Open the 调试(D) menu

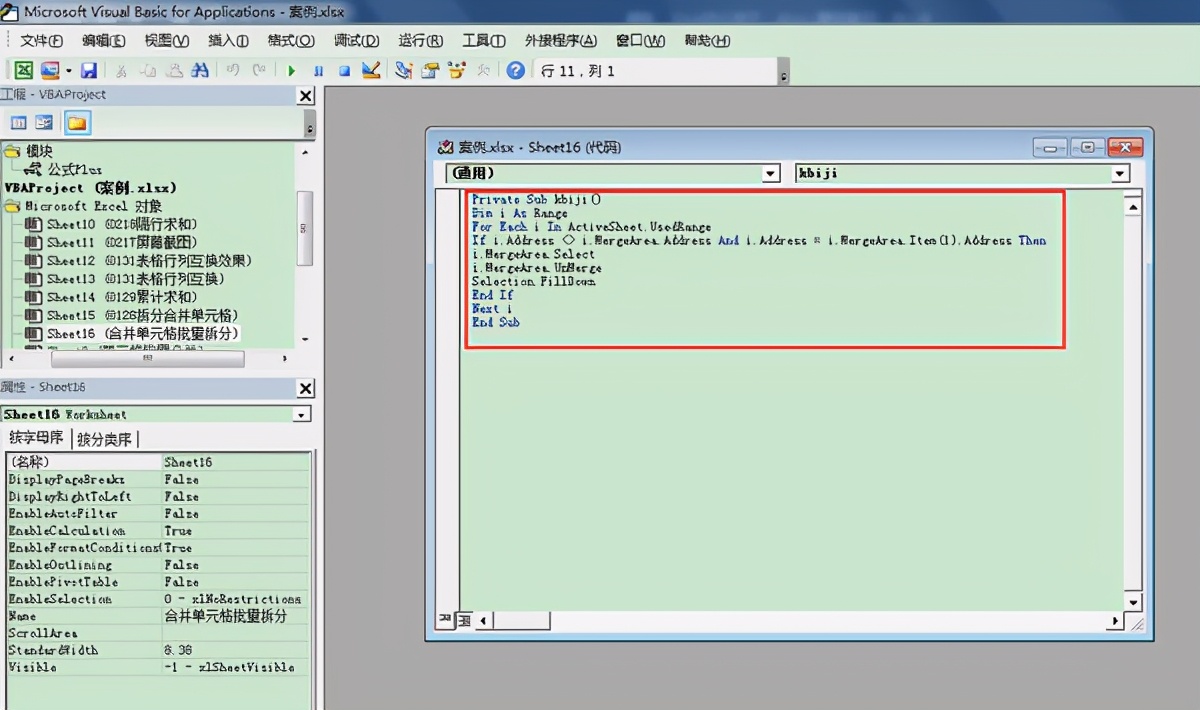click(357, 41)
